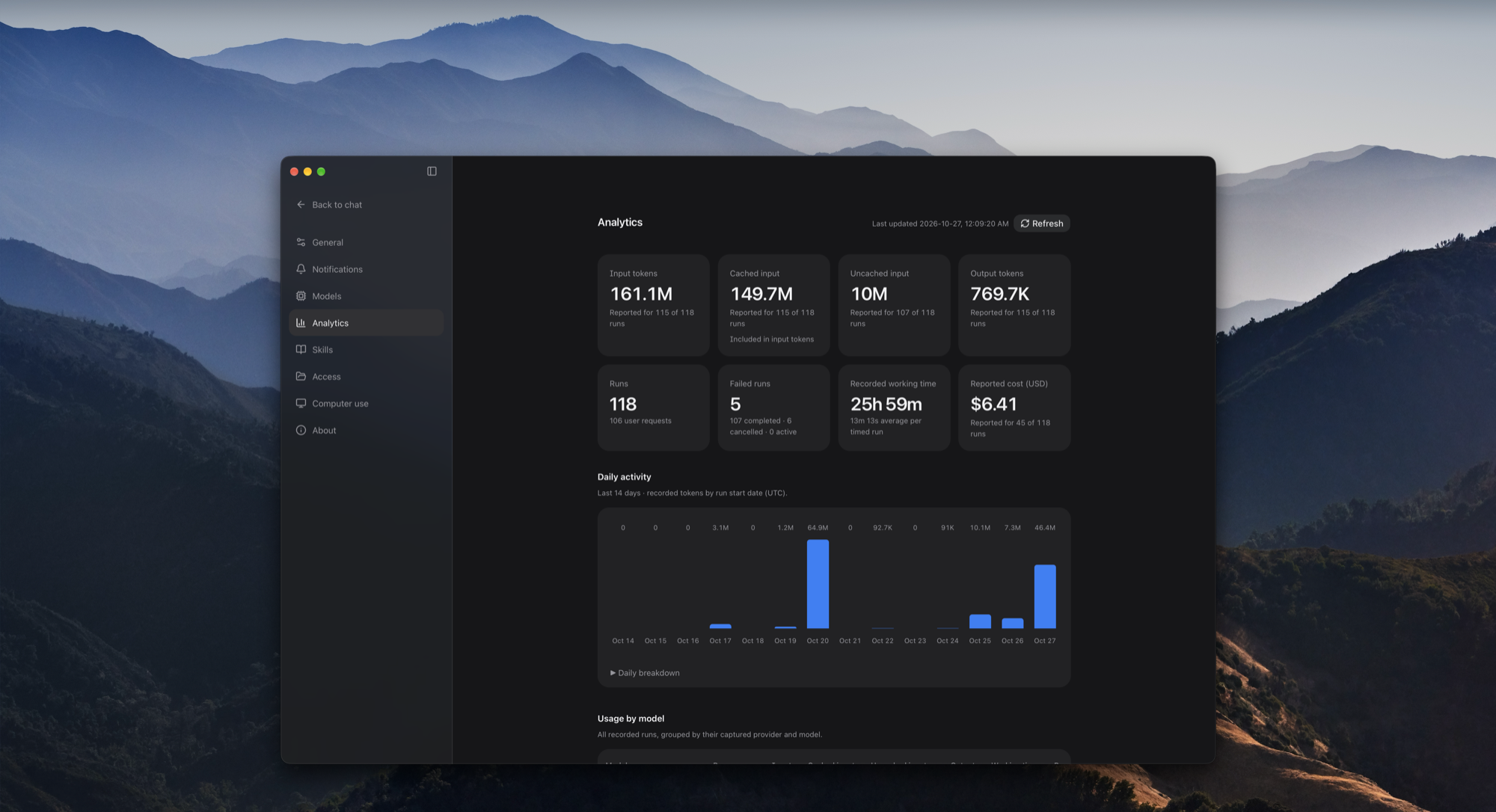Click the Computer use monitor icon

point(301,403)
